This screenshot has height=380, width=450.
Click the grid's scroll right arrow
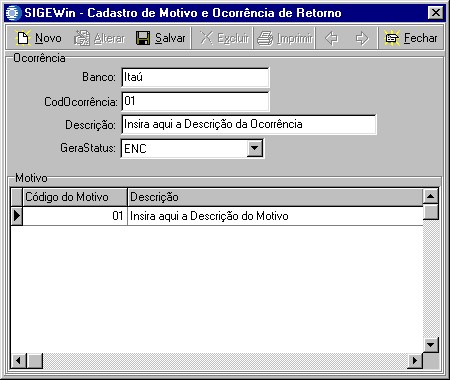pyautogui.click(x=415, y=360)
